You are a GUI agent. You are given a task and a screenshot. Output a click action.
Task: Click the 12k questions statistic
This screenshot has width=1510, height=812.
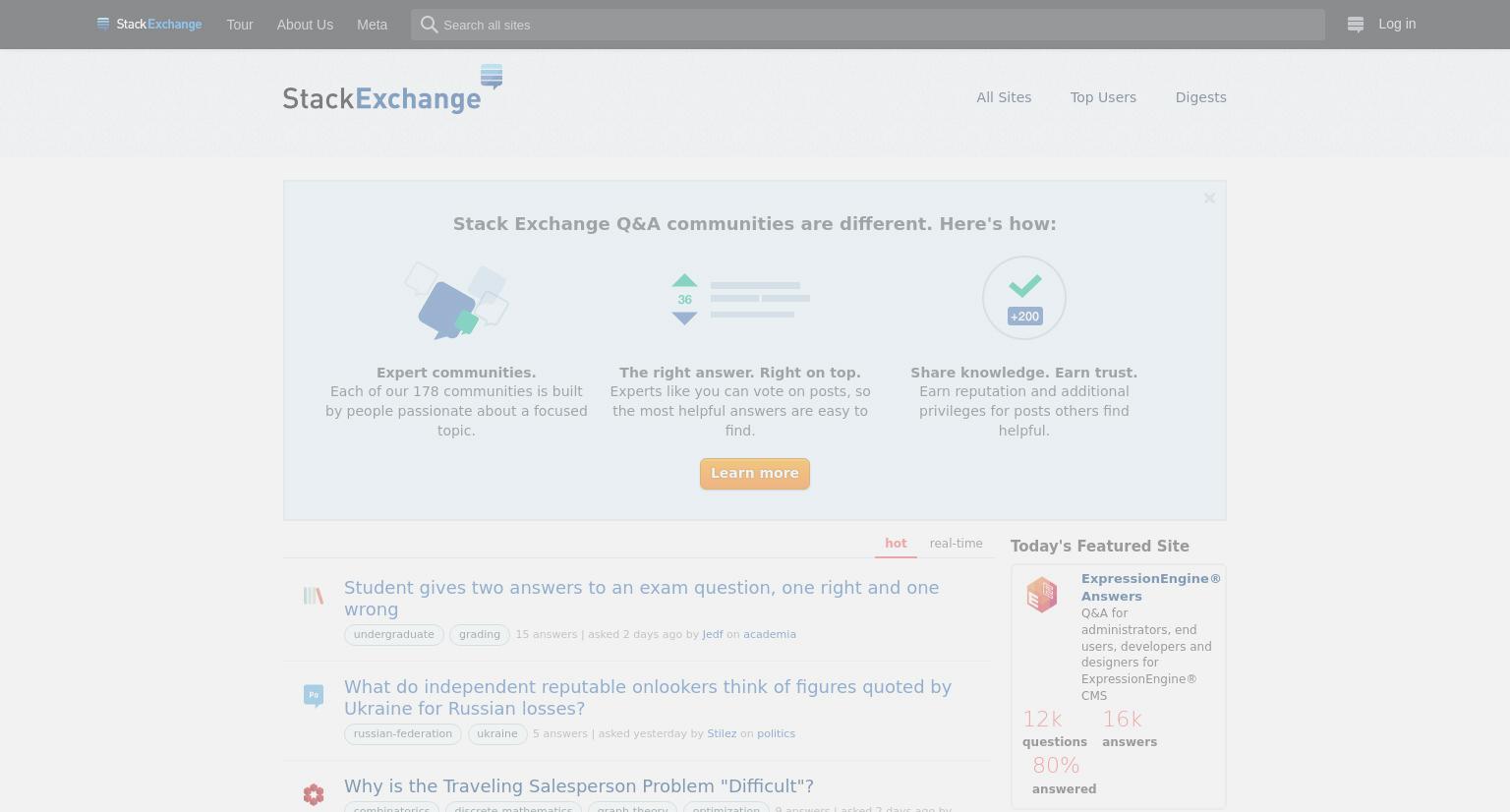point(1055,729)
